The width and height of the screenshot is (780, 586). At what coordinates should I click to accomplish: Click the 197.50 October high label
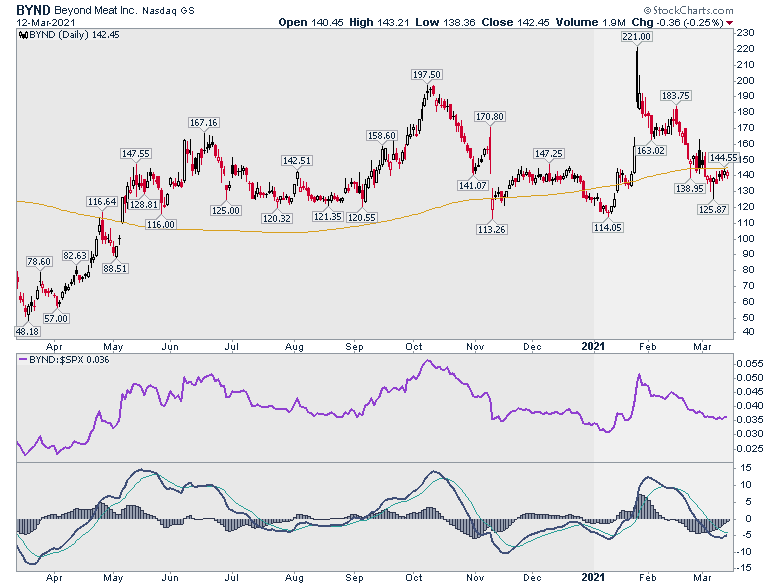(x=427, y=75)
